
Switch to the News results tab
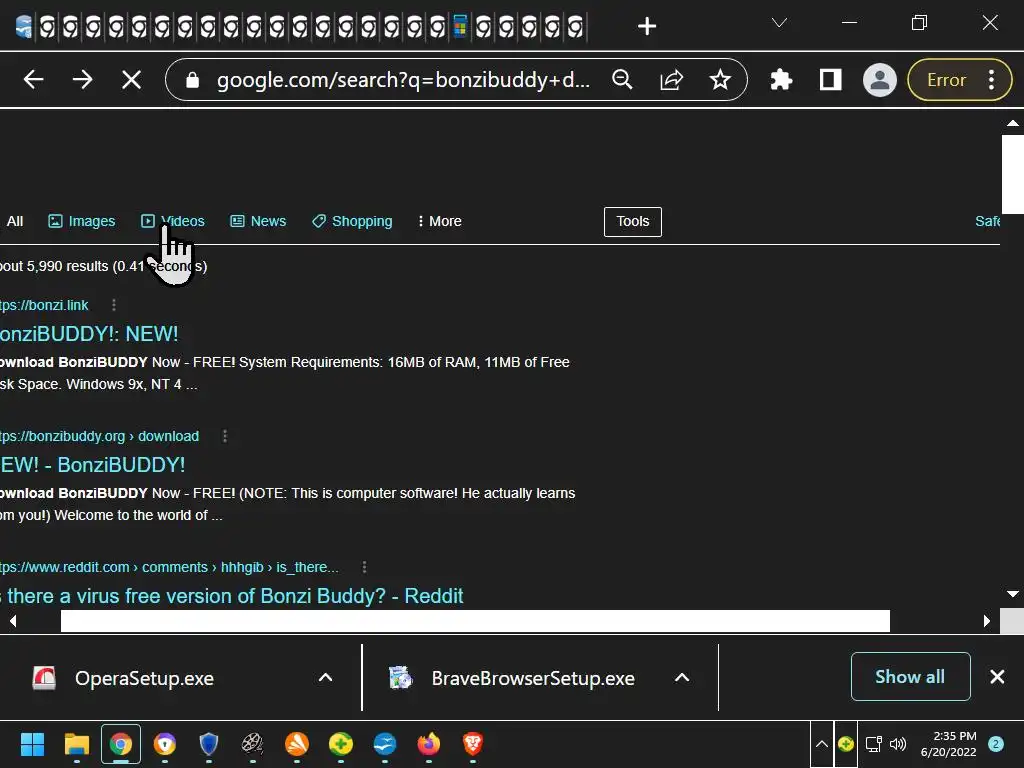tap(258, 221)
